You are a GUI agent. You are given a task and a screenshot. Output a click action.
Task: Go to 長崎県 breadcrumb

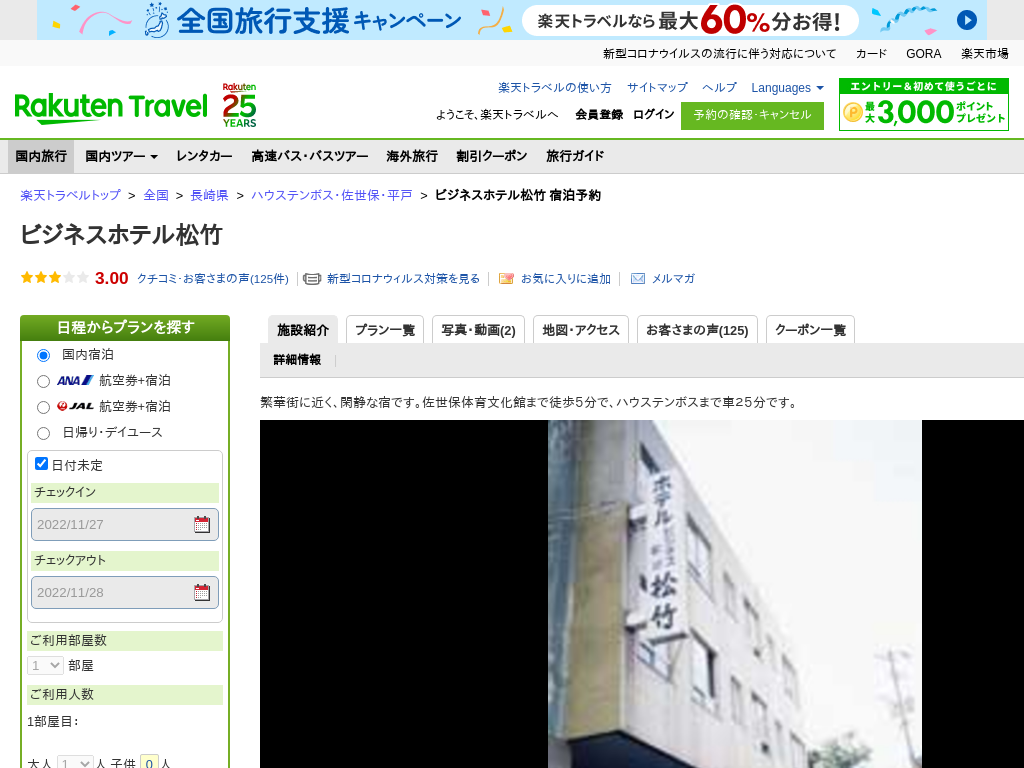tap(209, 195)
